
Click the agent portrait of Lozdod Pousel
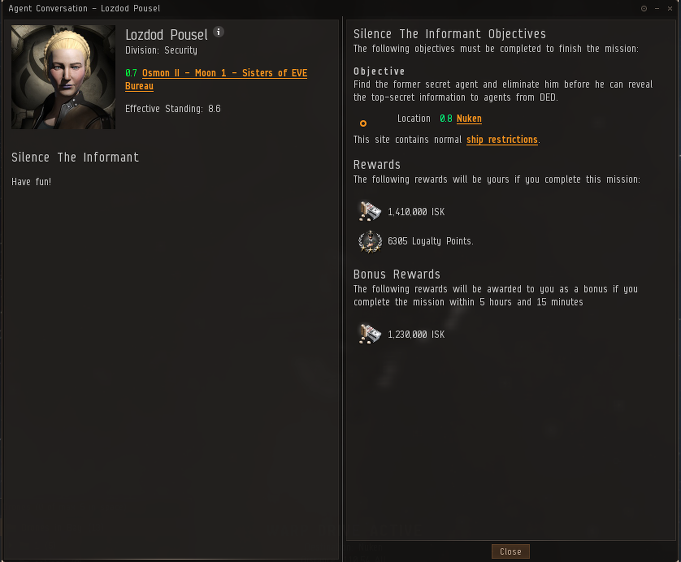pyautogui.click(x=63, y=77)
